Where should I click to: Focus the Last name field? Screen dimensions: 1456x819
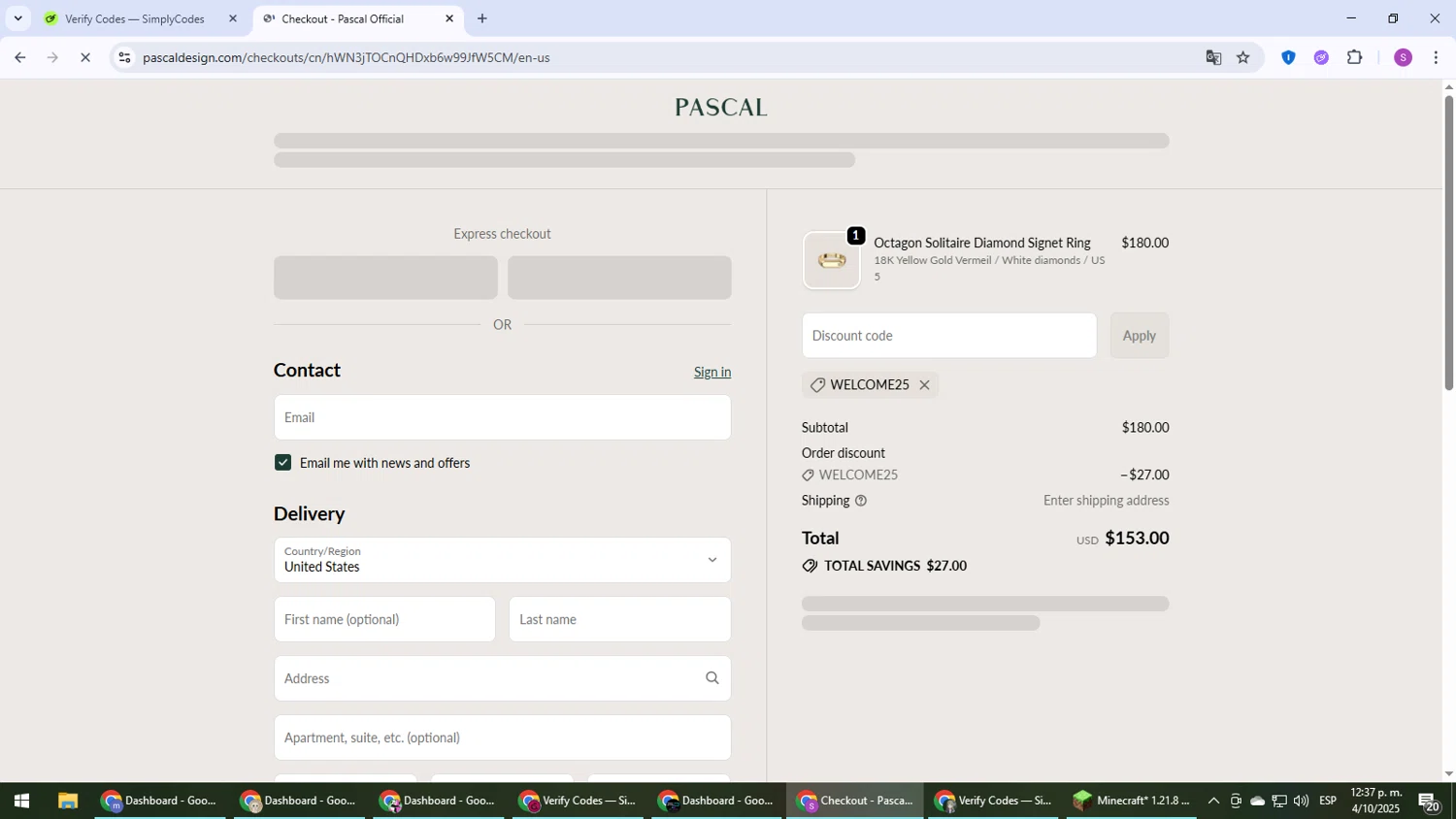pos(619,619)
